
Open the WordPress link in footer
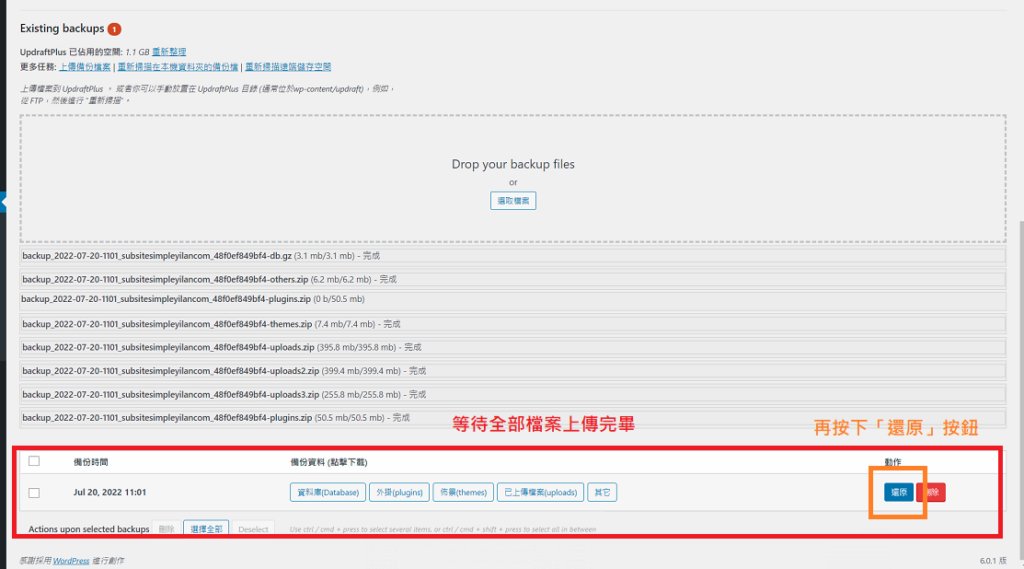click(x=71, y=561)
